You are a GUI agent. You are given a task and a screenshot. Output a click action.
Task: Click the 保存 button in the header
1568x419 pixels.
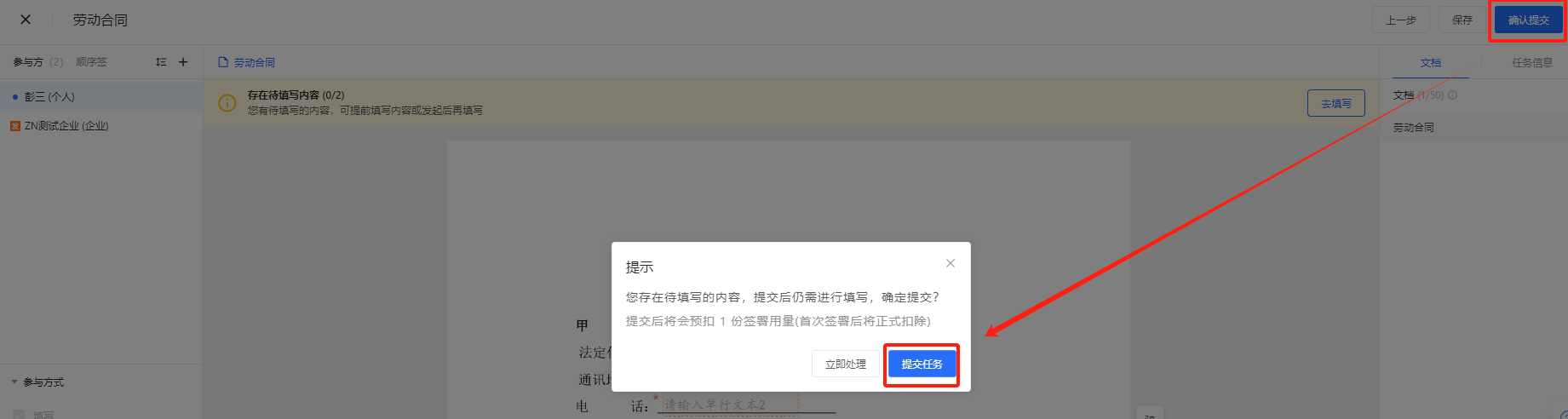[1462, 20]
